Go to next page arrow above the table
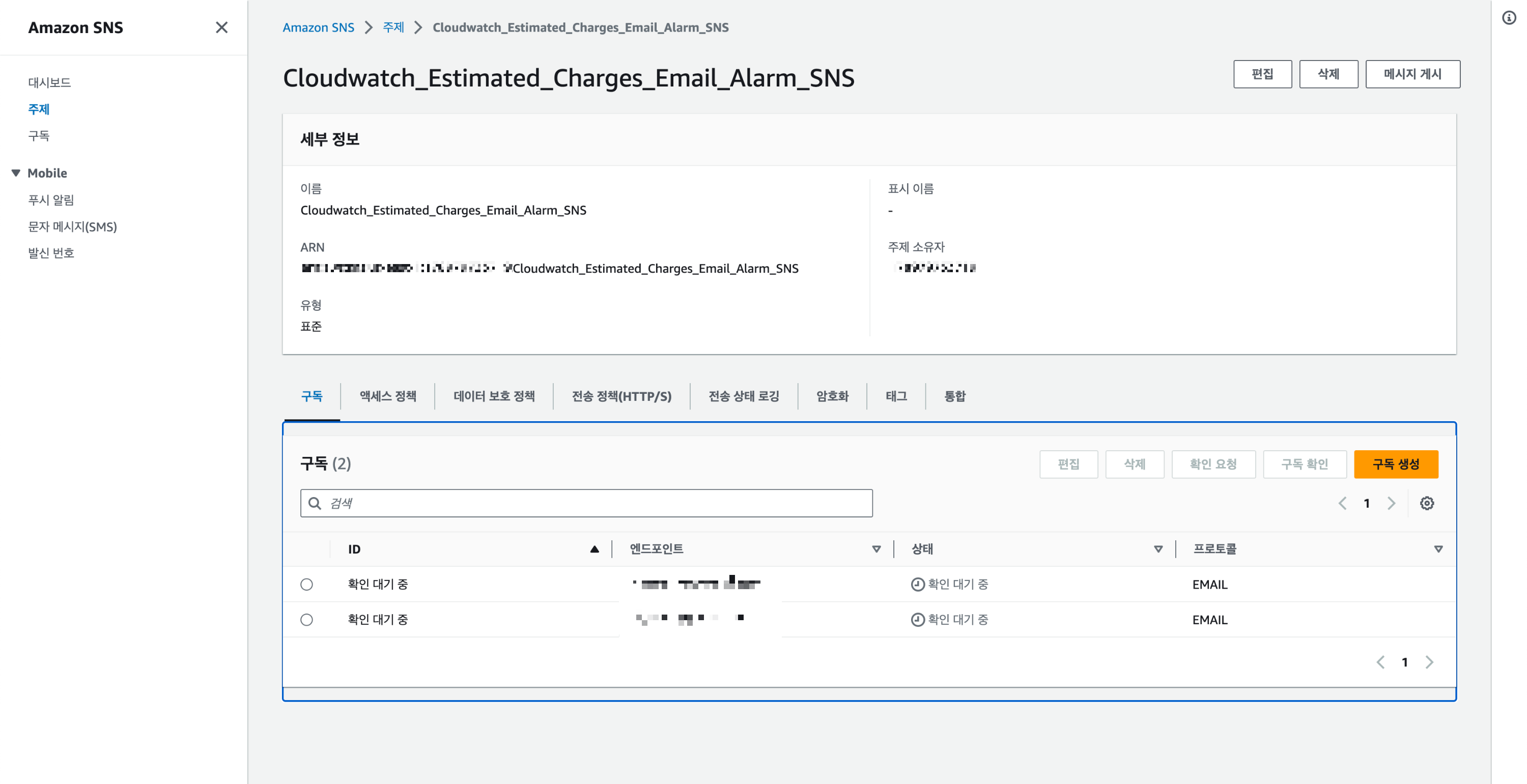 pyautogui.click(x=1391, y=503)
